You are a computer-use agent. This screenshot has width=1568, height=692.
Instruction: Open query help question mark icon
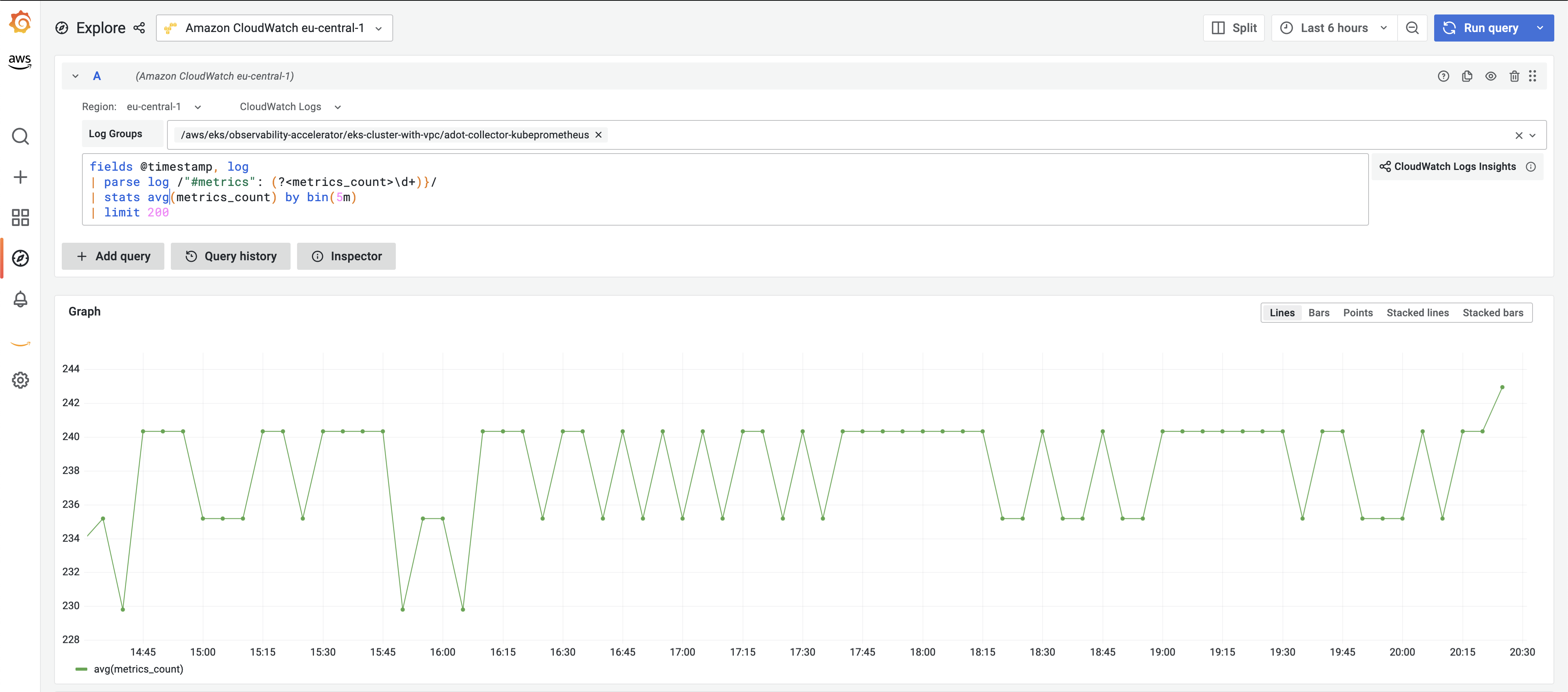pyautogui.click(x=1443, y=76)
